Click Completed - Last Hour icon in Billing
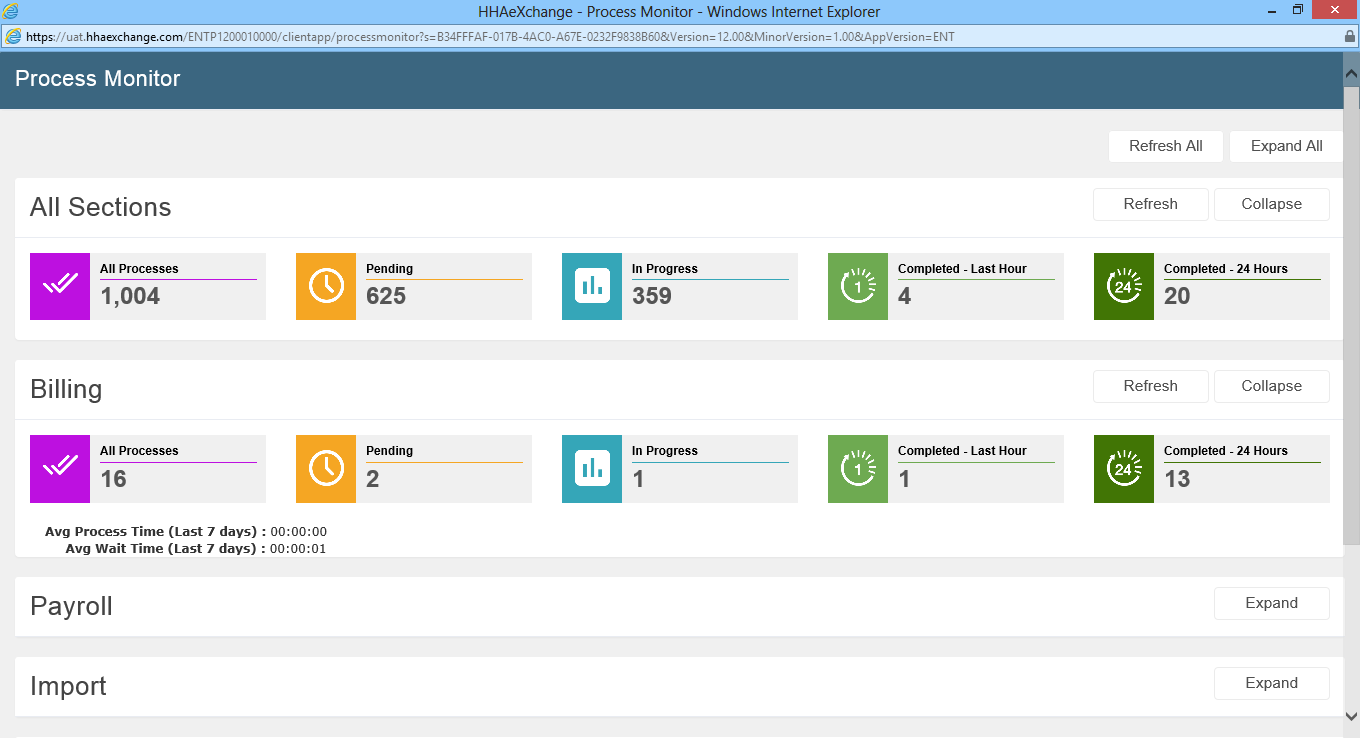Screen dimensions: 1360x738 pos(858,468)
